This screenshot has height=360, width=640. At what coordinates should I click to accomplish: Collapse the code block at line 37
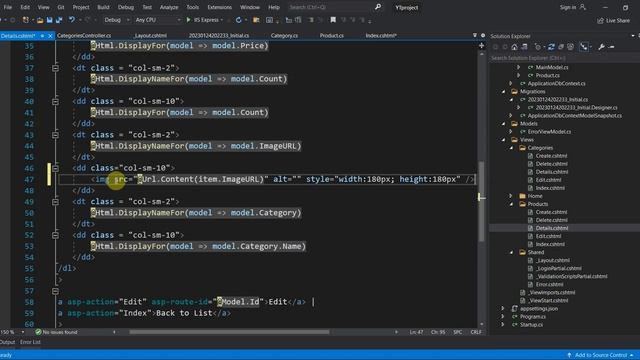click(56, 68)
